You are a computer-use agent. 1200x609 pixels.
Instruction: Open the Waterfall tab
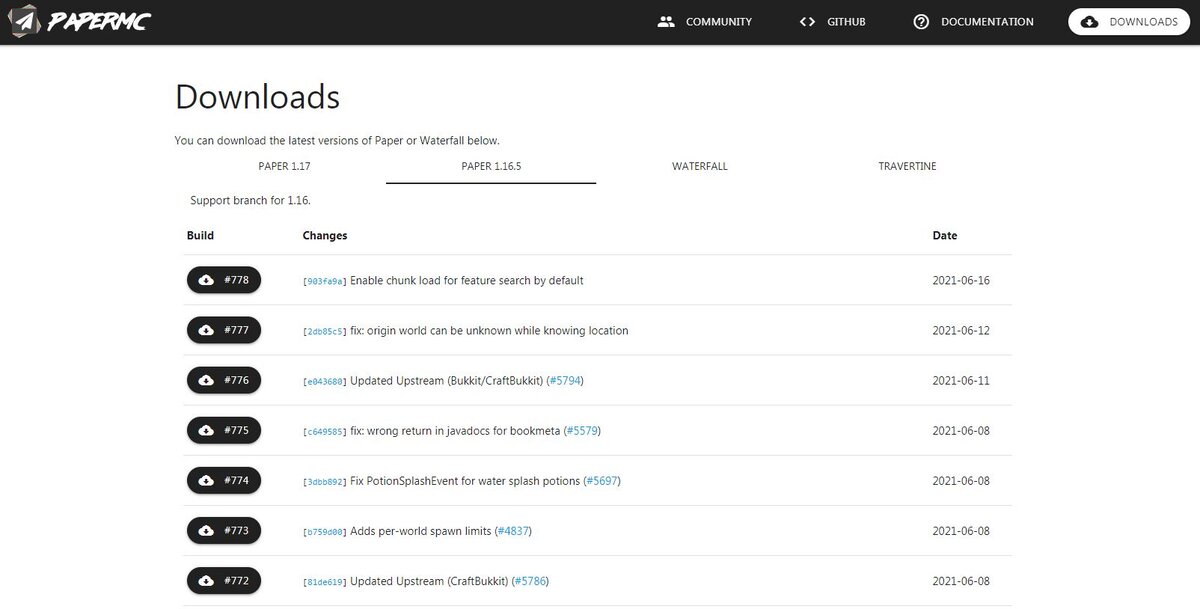[700, 166]
